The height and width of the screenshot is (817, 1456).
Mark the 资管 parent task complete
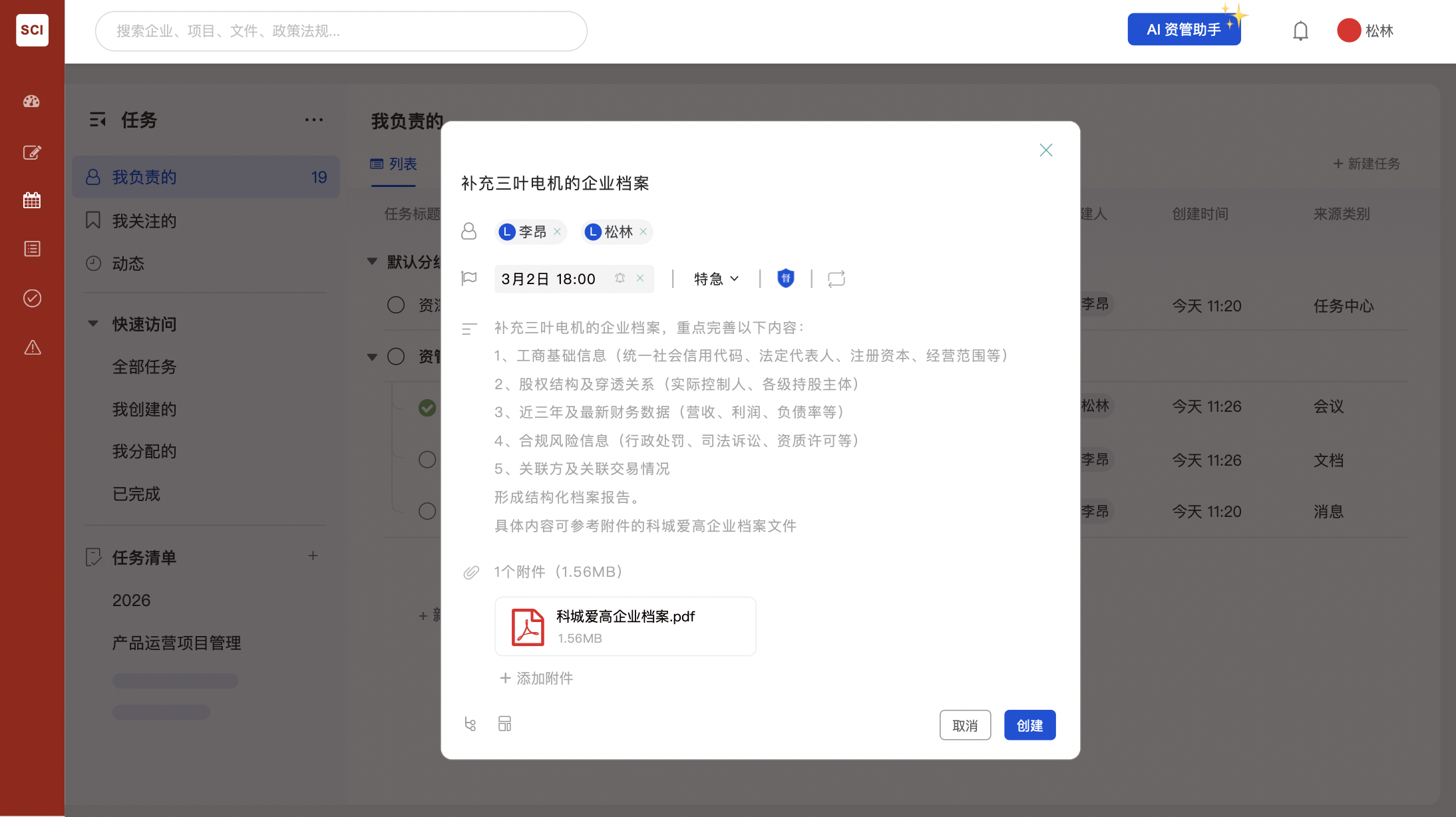coord(396,357)
